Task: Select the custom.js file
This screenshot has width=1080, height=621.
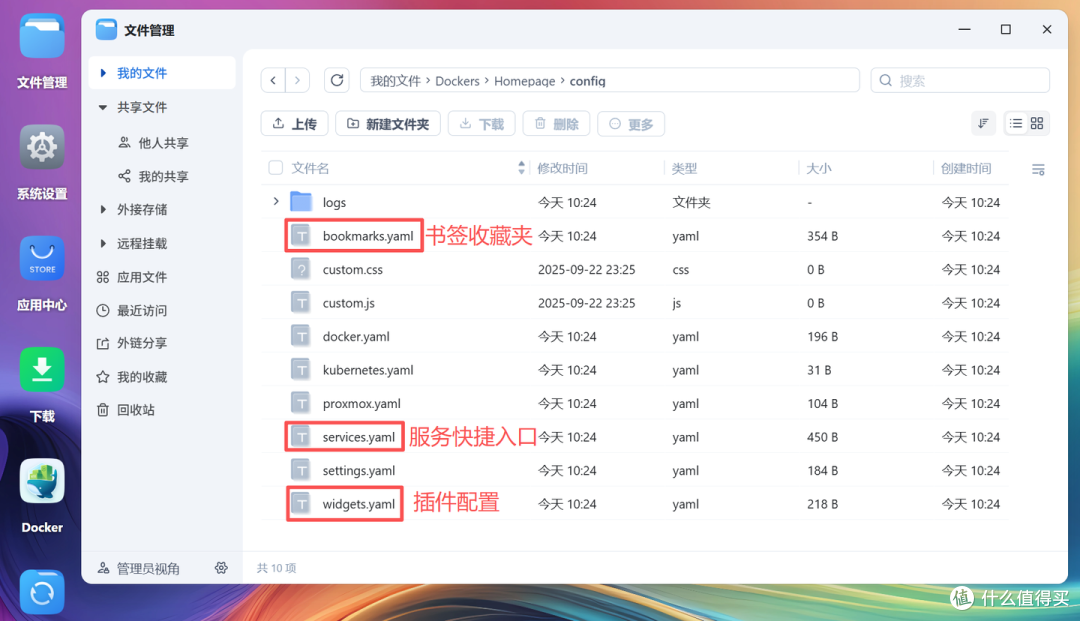Action: pos(349,303)
